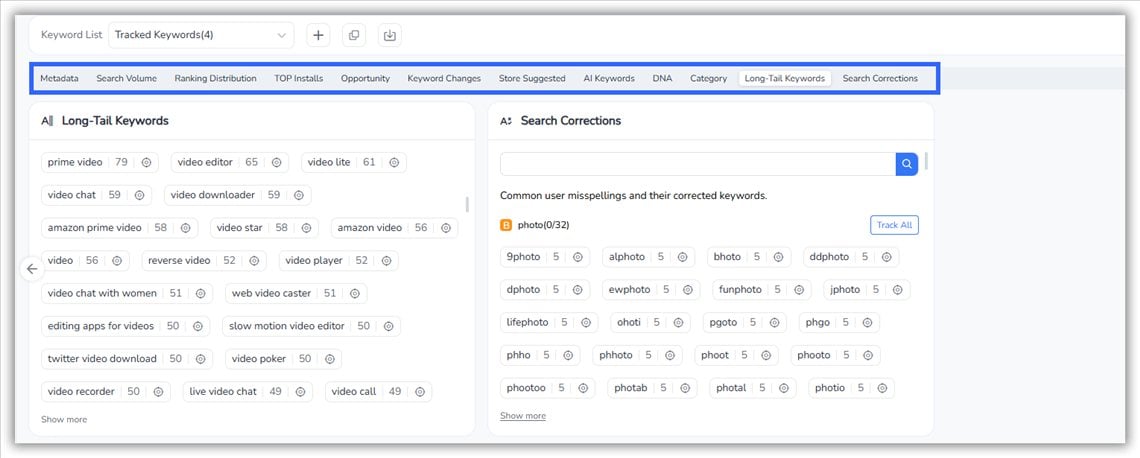The width and height of the screenshot is (1140, 458).
Task: Track the 'video editor' keyword target icon
Action: point(276,163)
